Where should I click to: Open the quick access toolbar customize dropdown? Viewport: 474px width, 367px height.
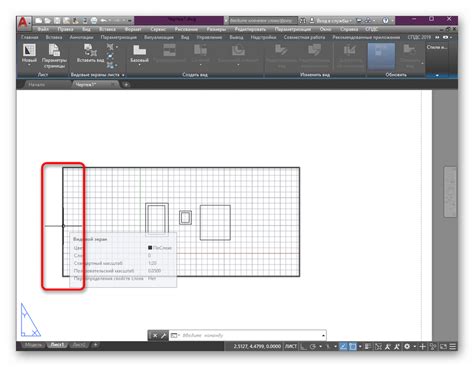tap(130, 21)
